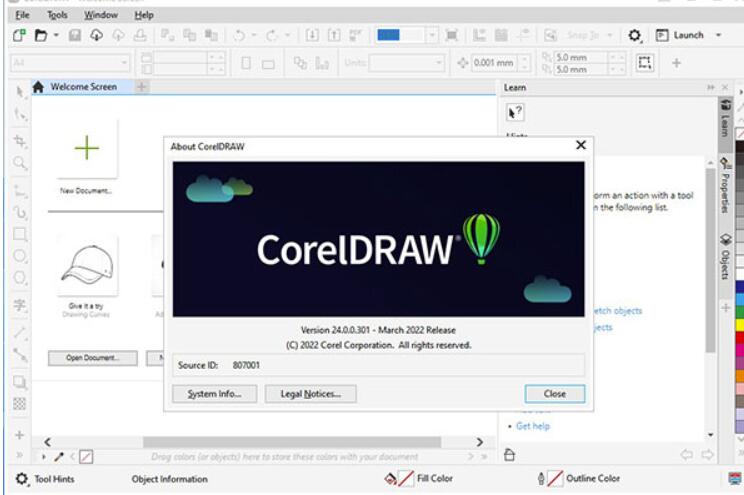Open the Tools menu
This screenshot has width=744, height=495.
point(57,15)
